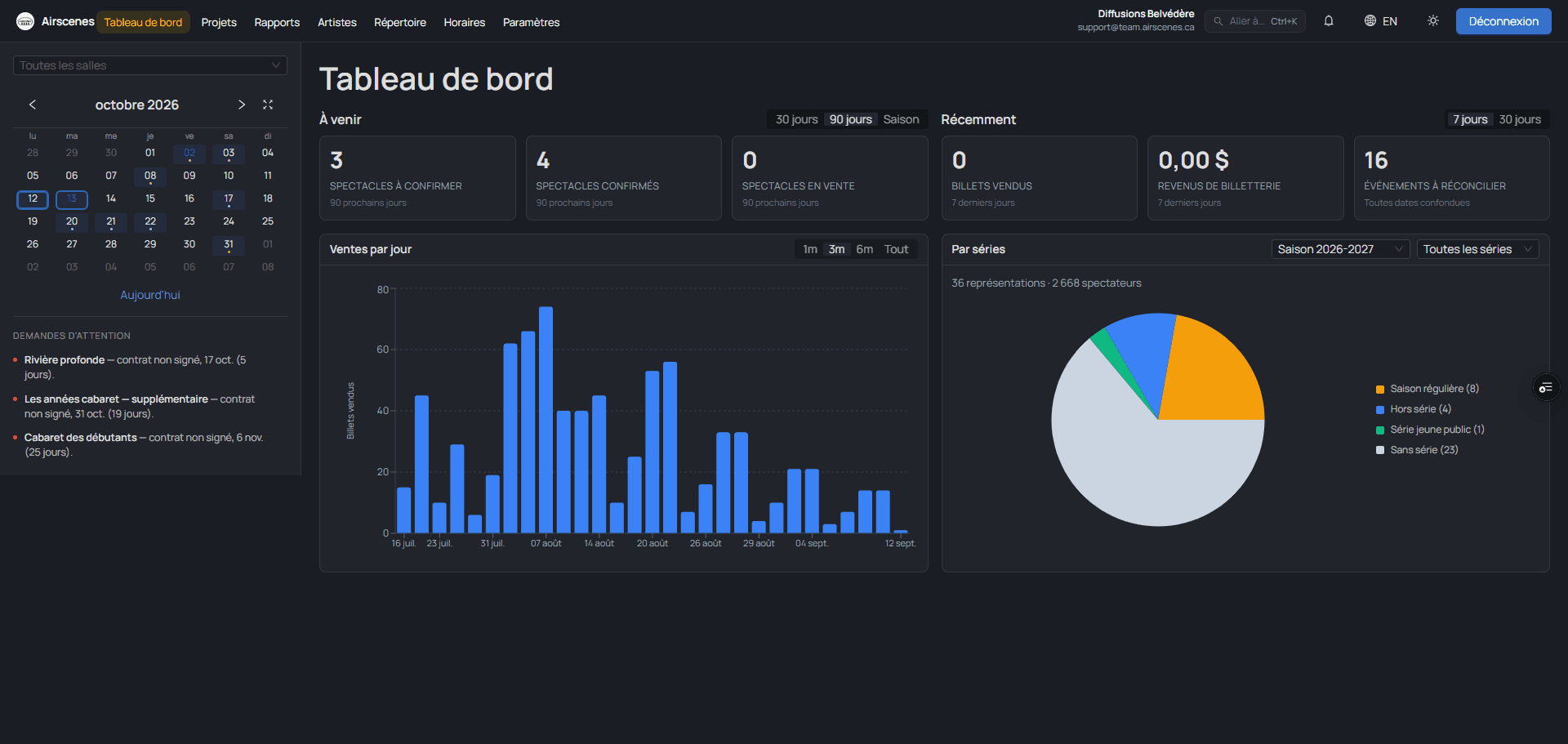The width and height of the screenshot is (1568, 744).
Task: Go to the Artistes section
Action: pos(337,22)
